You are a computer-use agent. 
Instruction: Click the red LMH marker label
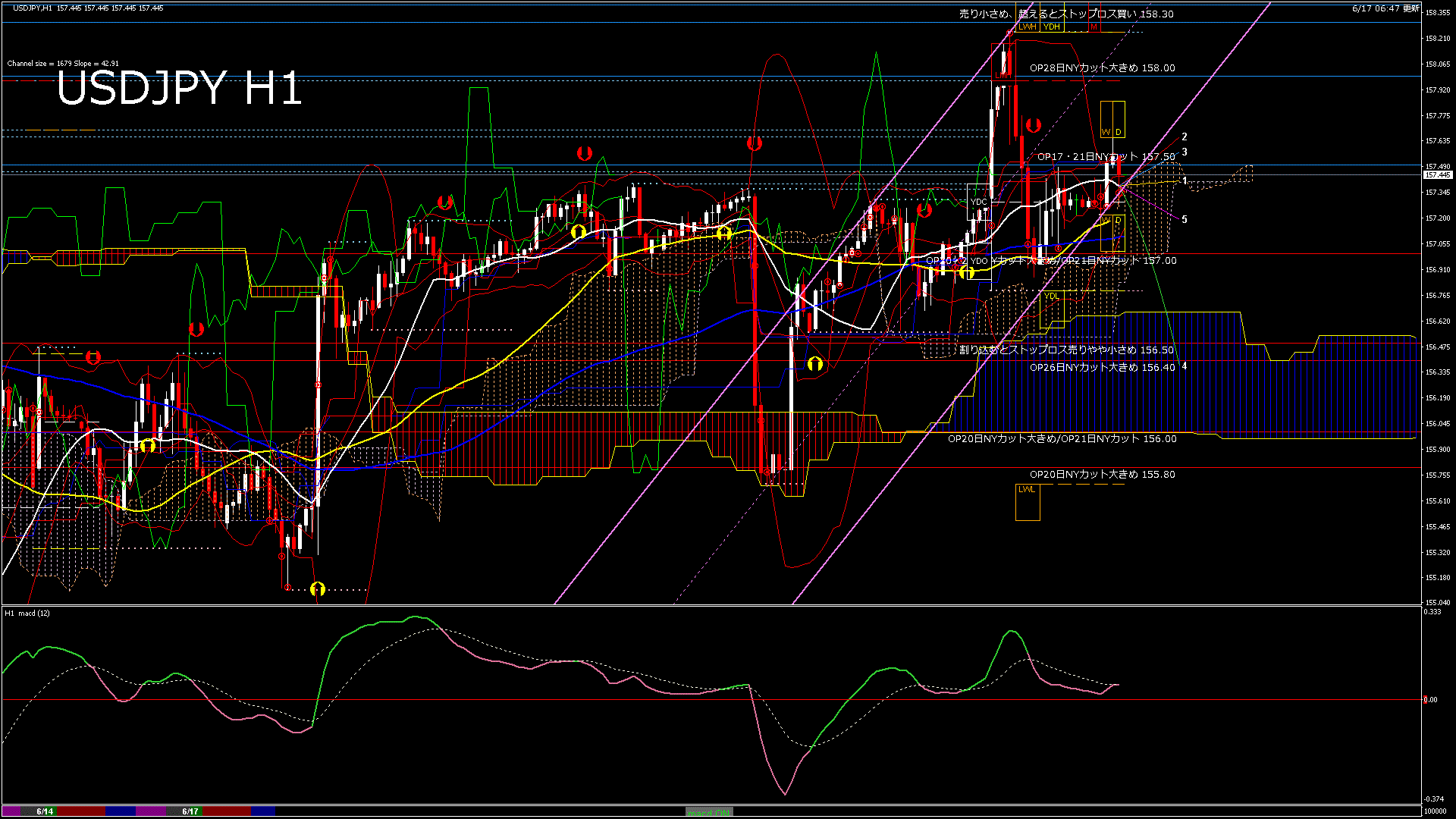(1003, 76)
